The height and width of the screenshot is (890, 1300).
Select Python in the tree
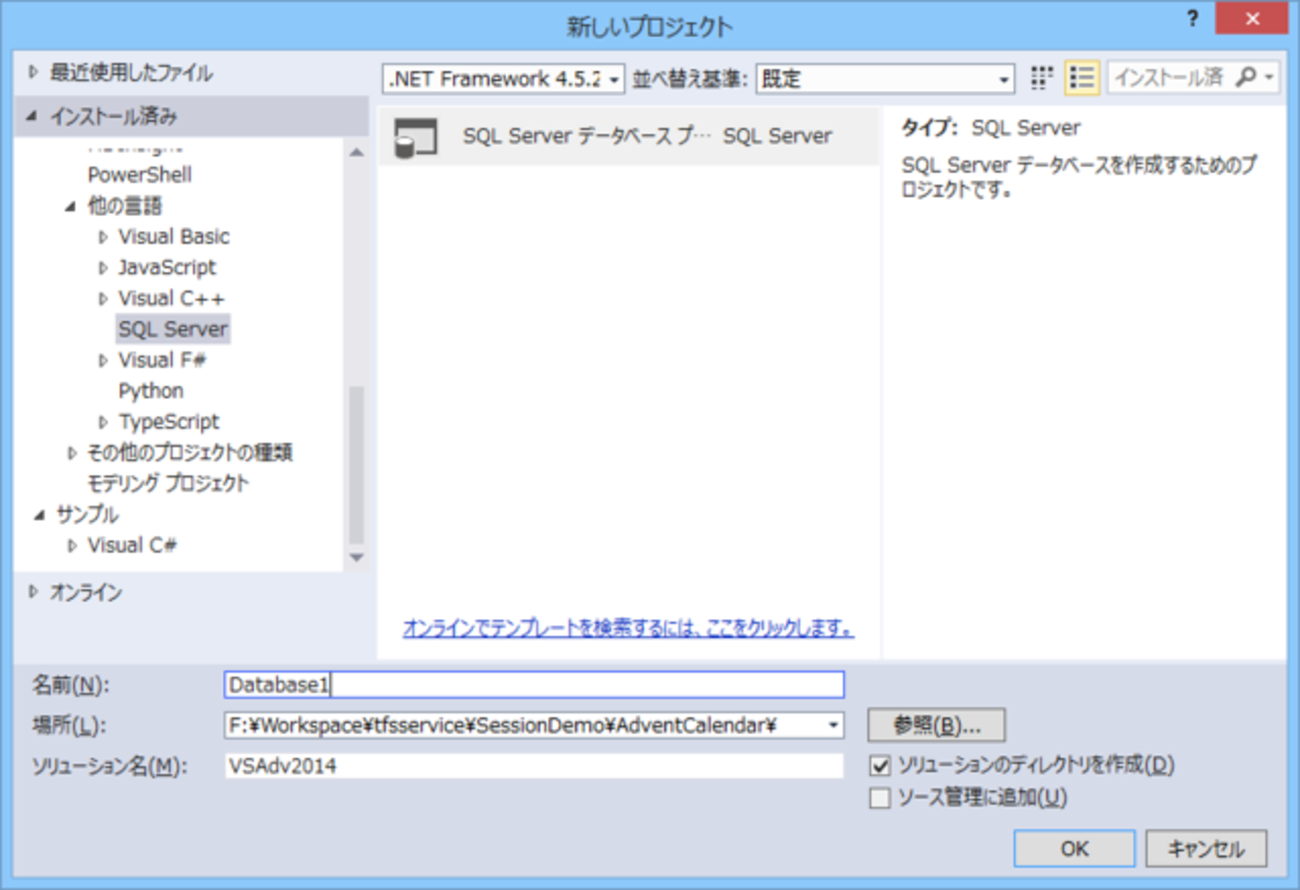[x=151, y=391]
